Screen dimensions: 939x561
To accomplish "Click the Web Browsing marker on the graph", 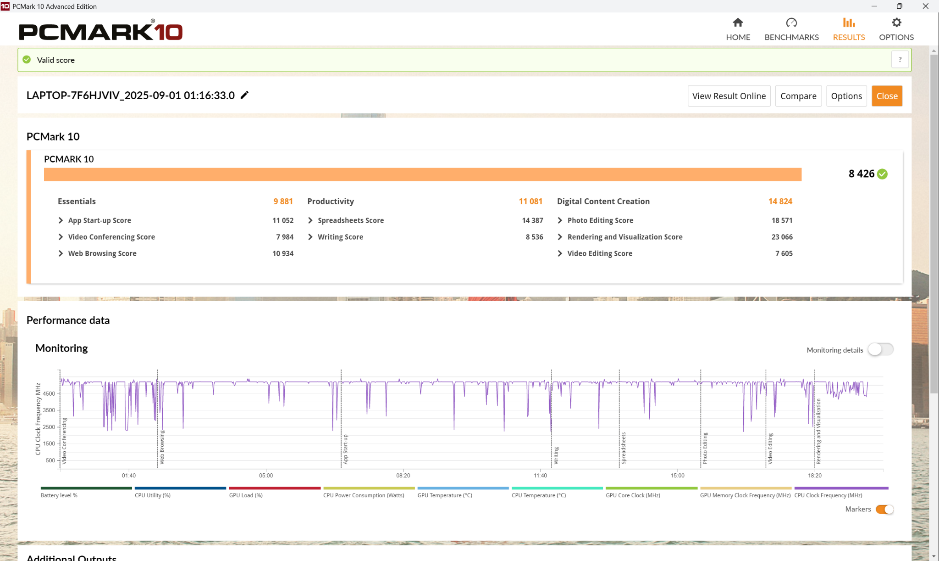I will point(162,447).
